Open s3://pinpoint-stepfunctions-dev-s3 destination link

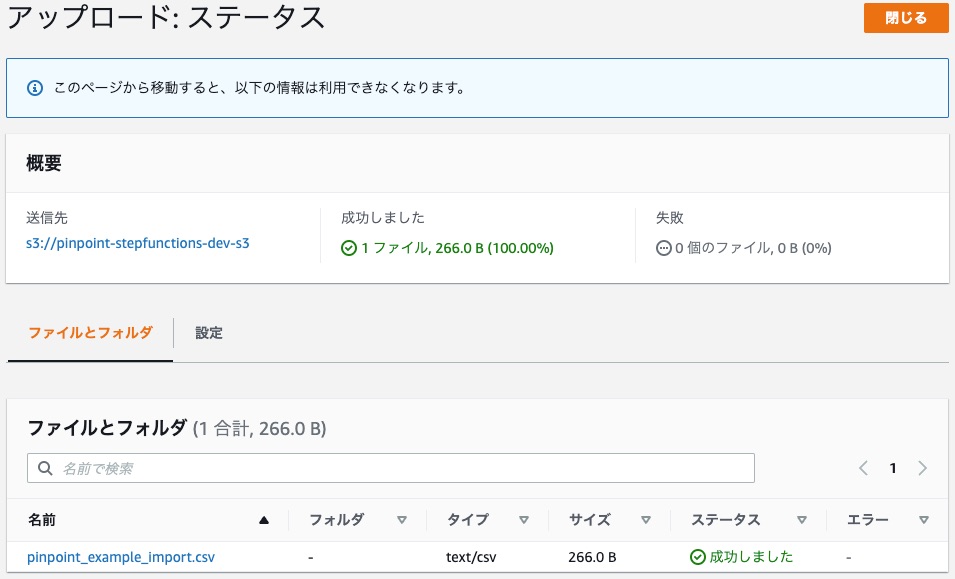138,244
